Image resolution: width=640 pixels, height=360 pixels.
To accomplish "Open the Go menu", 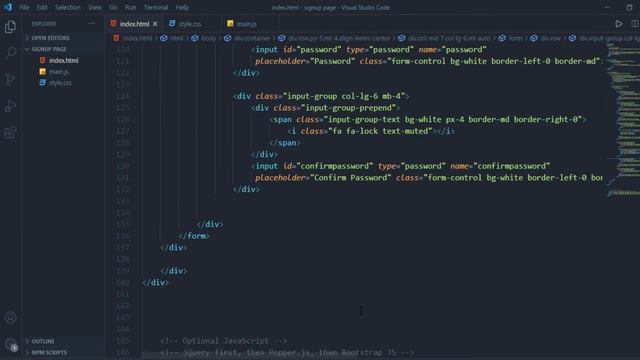I will point(113,7).
